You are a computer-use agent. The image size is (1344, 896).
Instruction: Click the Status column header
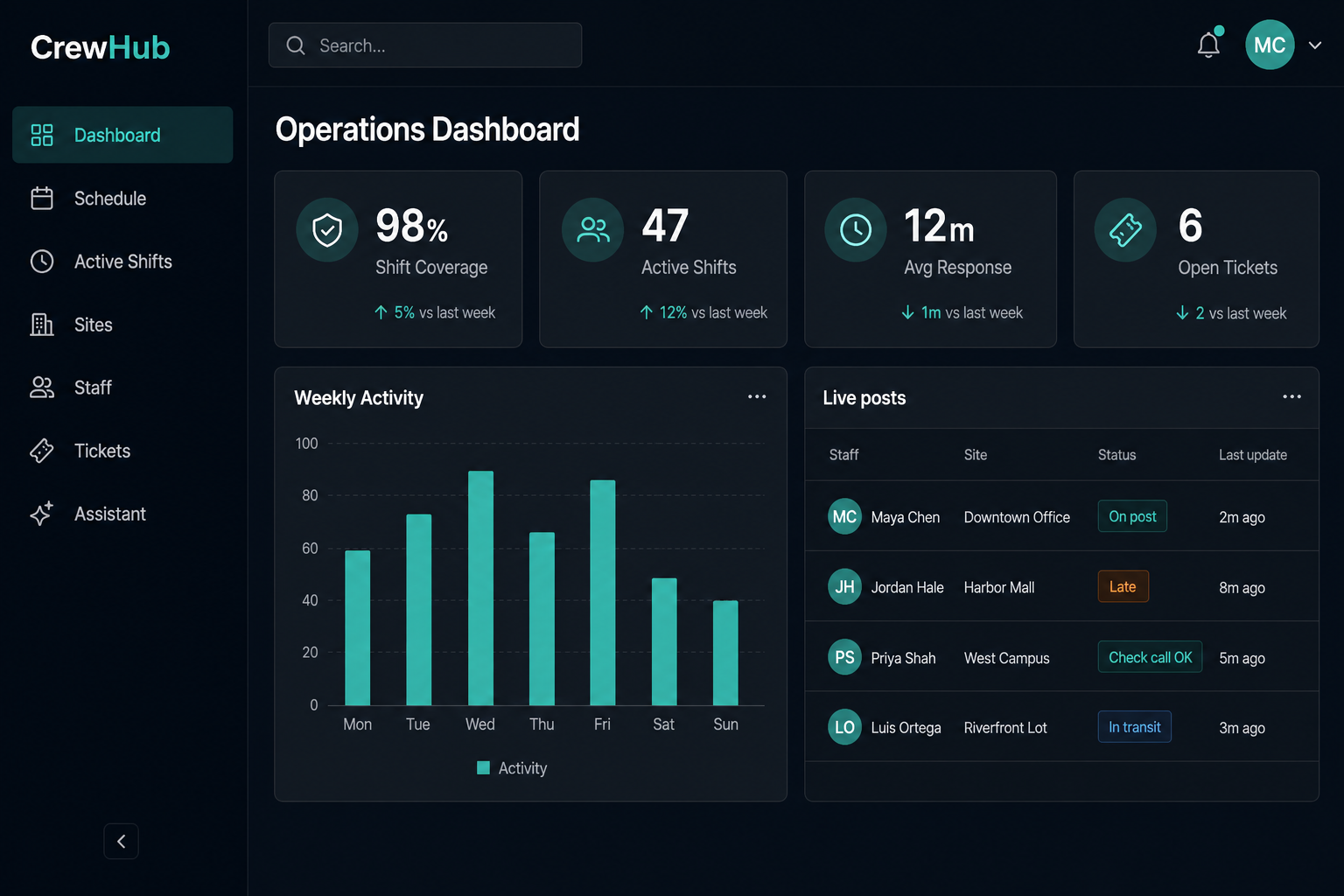(1117, 455)
